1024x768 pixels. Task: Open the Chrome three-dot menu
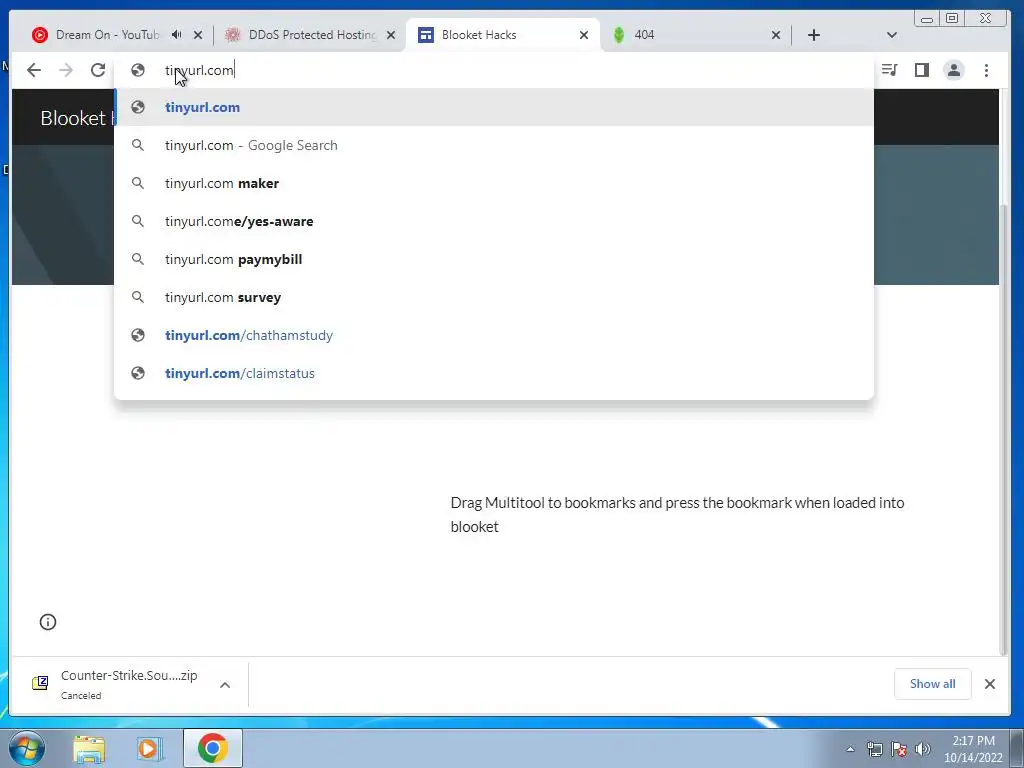click(986, 70)
